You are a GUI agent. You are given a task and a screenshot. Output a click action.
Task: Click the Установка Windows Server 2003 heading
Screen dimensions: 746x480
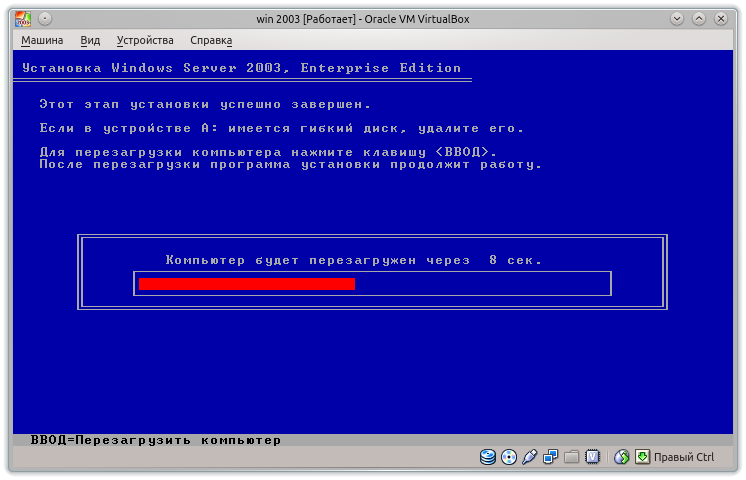242,68
